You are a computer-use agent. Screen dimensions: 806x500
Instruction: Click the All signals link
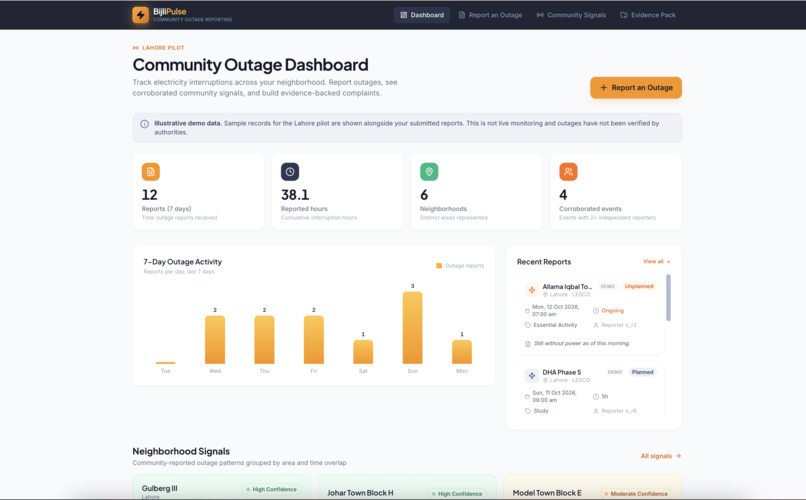(661, 456)
